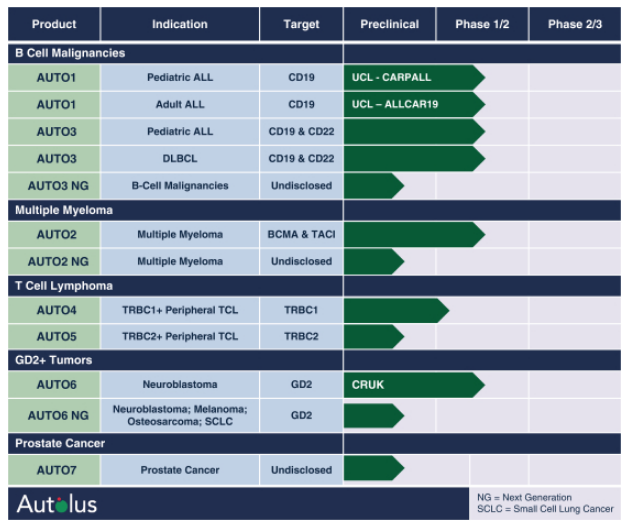This screenshot has height=526, width=626.
Task: Click the UCL - CARPALL progress bar
Action: tap(414, 77)
